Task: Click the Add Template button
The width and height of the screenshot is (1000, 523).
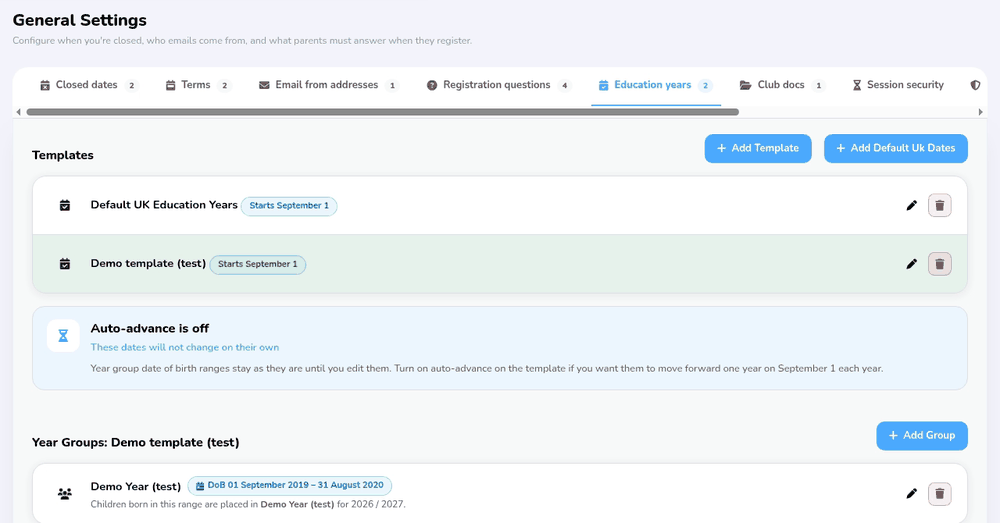Action: [758, 148]
